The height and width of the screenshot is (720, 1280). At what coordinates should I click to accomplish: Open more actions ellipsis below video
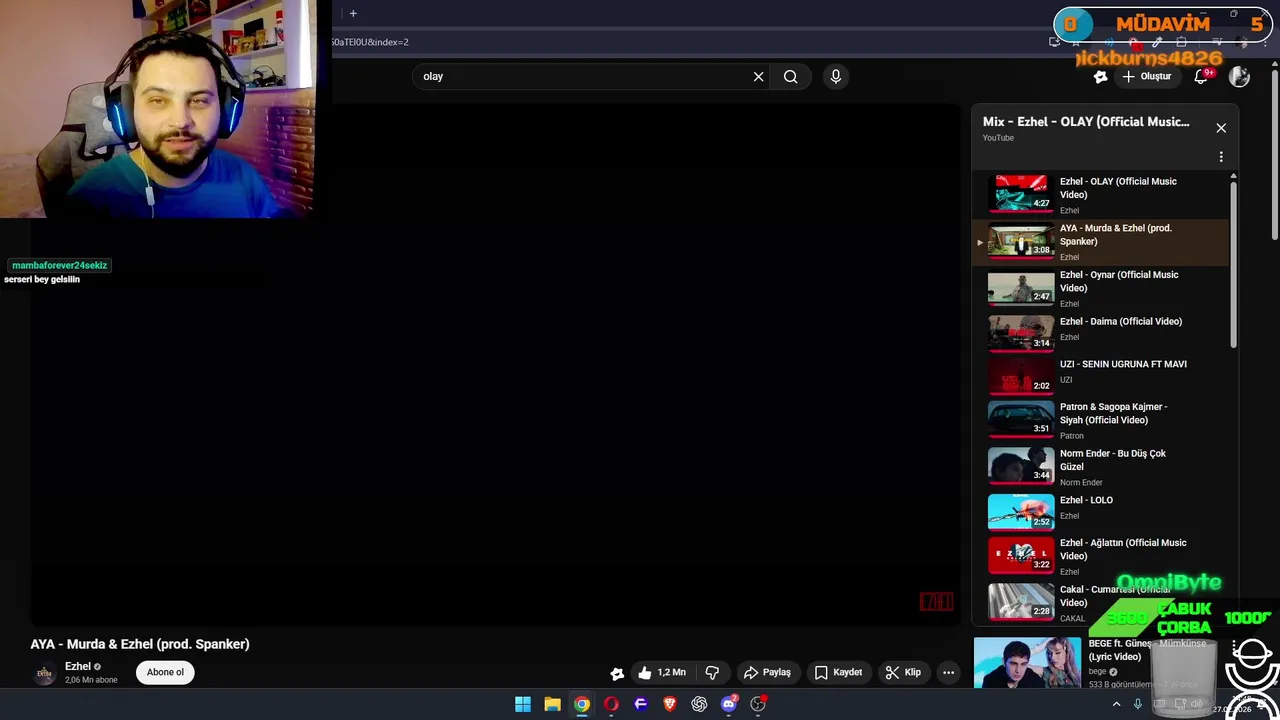pyautogui.click(x=948, y=672)
